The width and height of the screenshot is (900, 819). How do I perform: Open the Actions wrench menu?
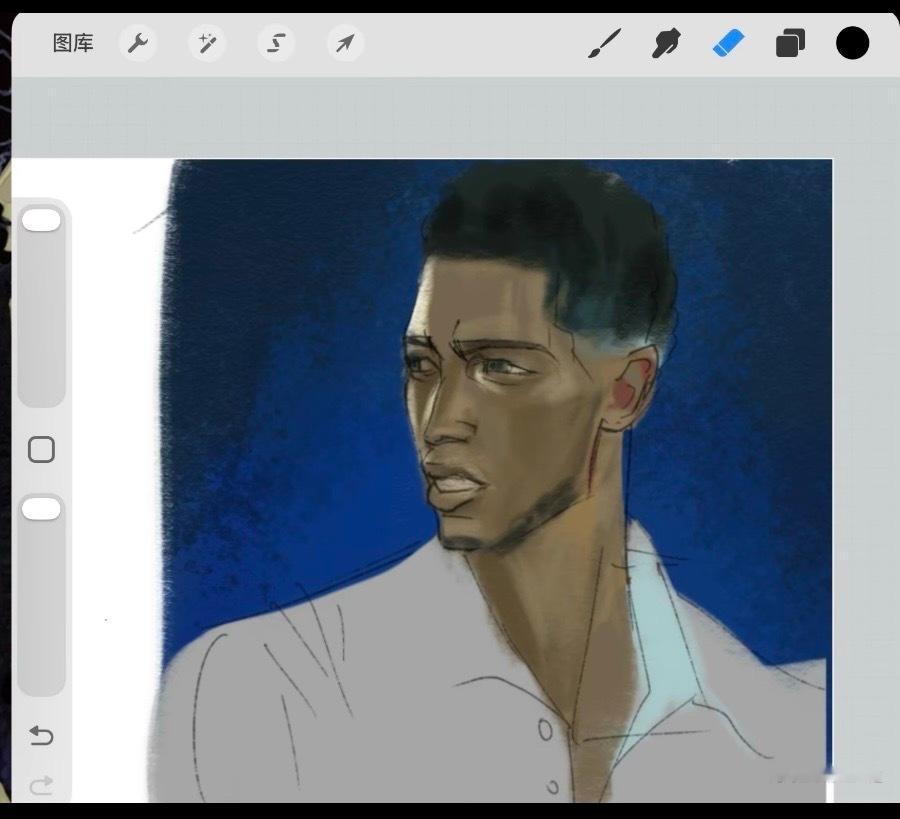tap(138, 43)
